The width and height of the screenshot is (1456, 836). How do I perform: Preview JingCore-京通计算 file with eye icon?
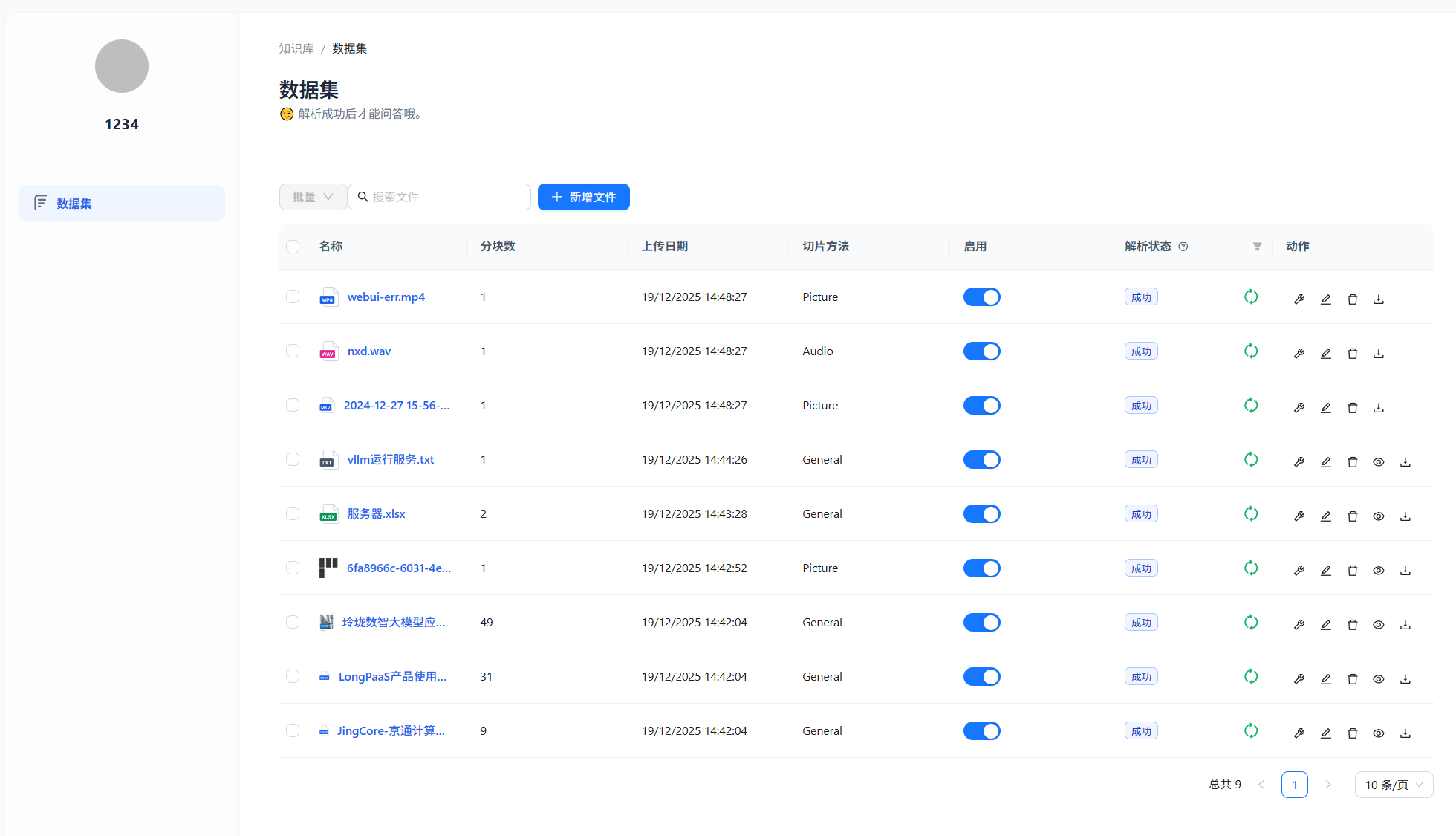tap(1379, 733)
